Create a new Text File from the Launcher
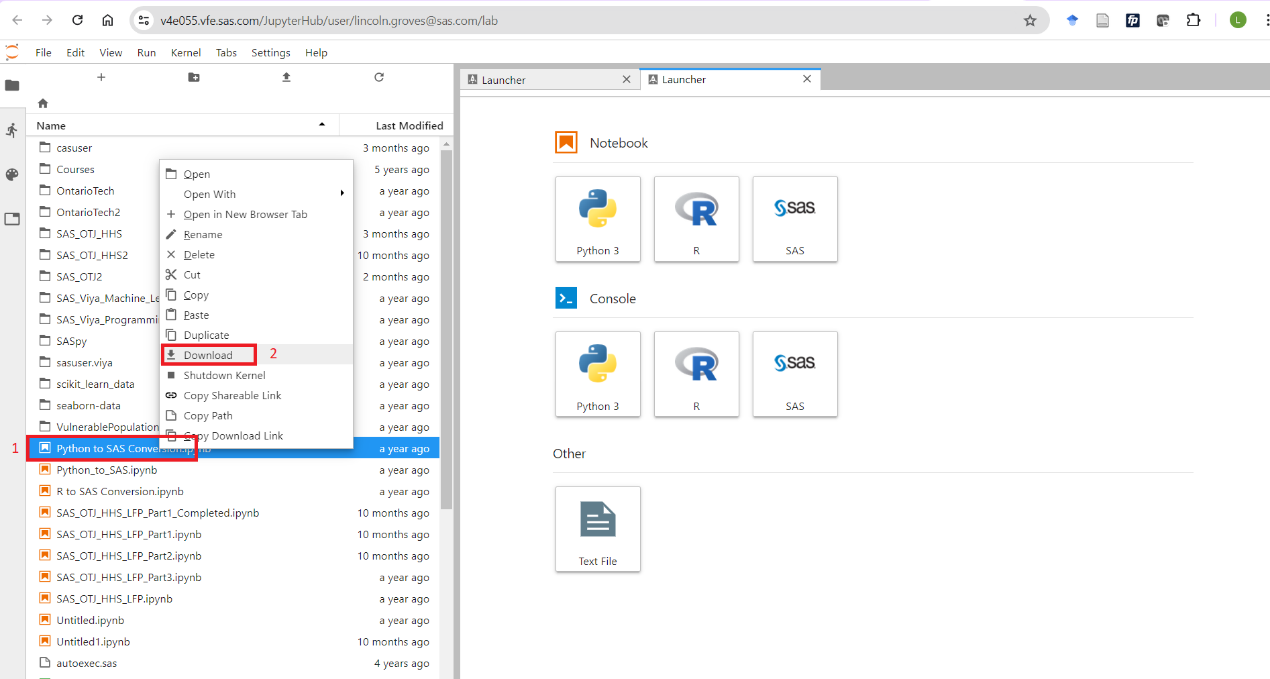 (x=597, y=529)
